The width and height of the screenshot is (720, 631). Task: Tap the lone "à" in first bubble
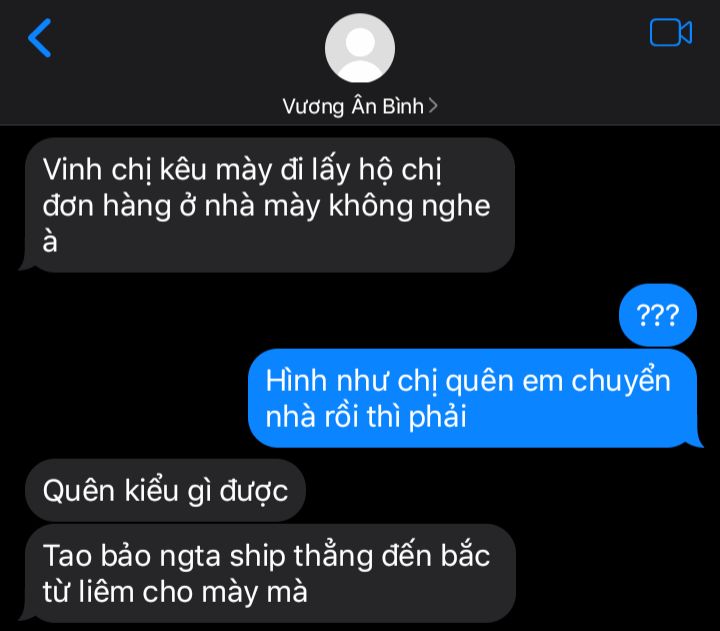[x=50, y=241]
